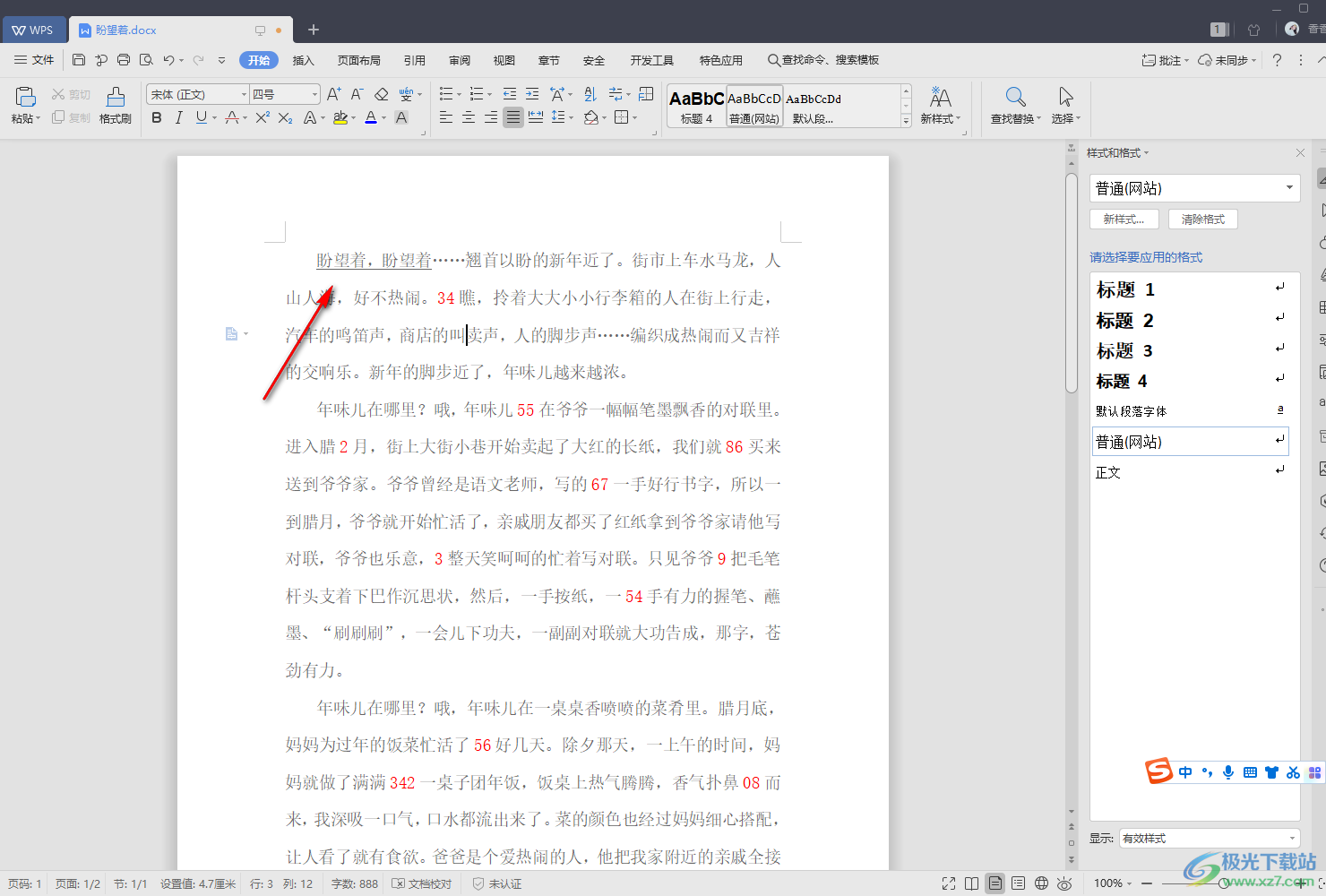
Task: Click the search commands field 查找命令、搜索模板
Action: tap(823, 60)
